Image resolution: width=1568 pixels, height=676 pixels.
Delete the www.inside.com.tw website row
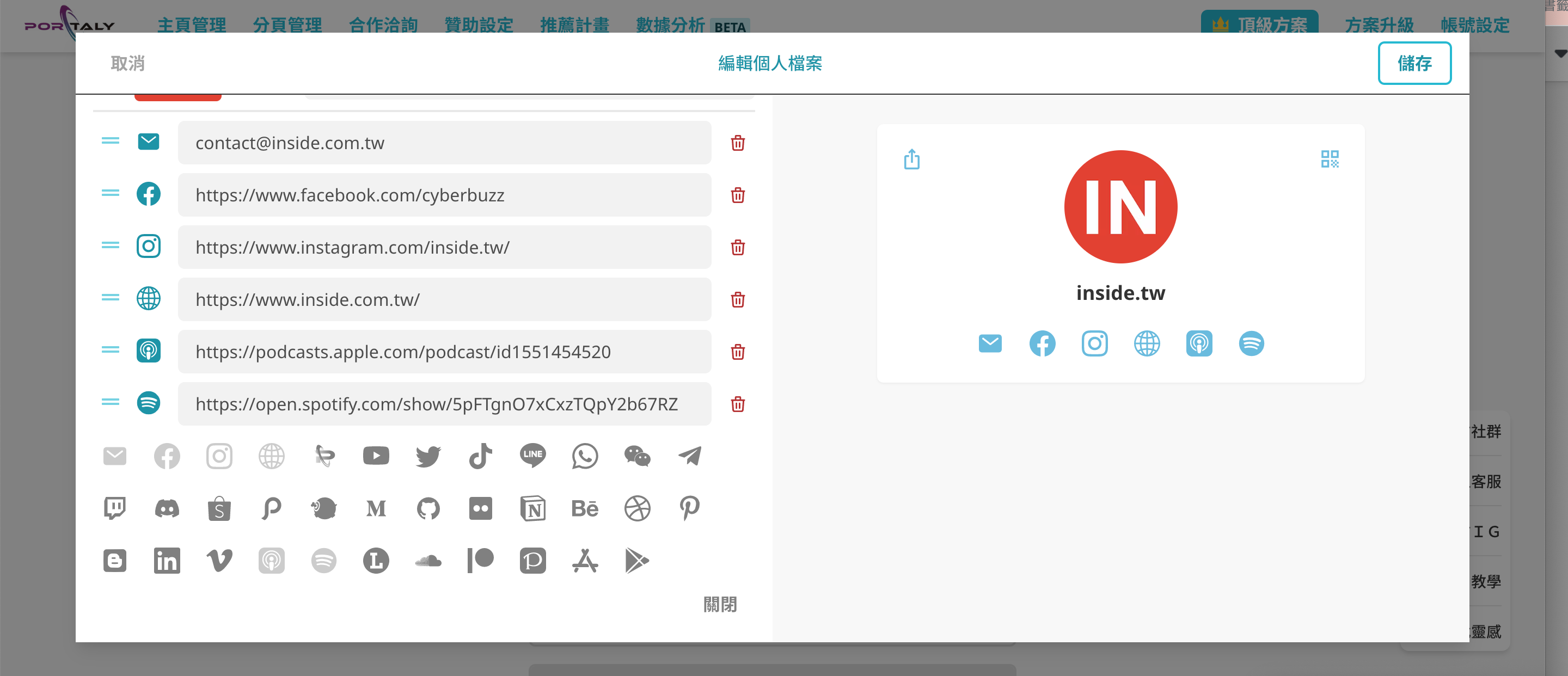pyautogui.click(x=738, y=300)
